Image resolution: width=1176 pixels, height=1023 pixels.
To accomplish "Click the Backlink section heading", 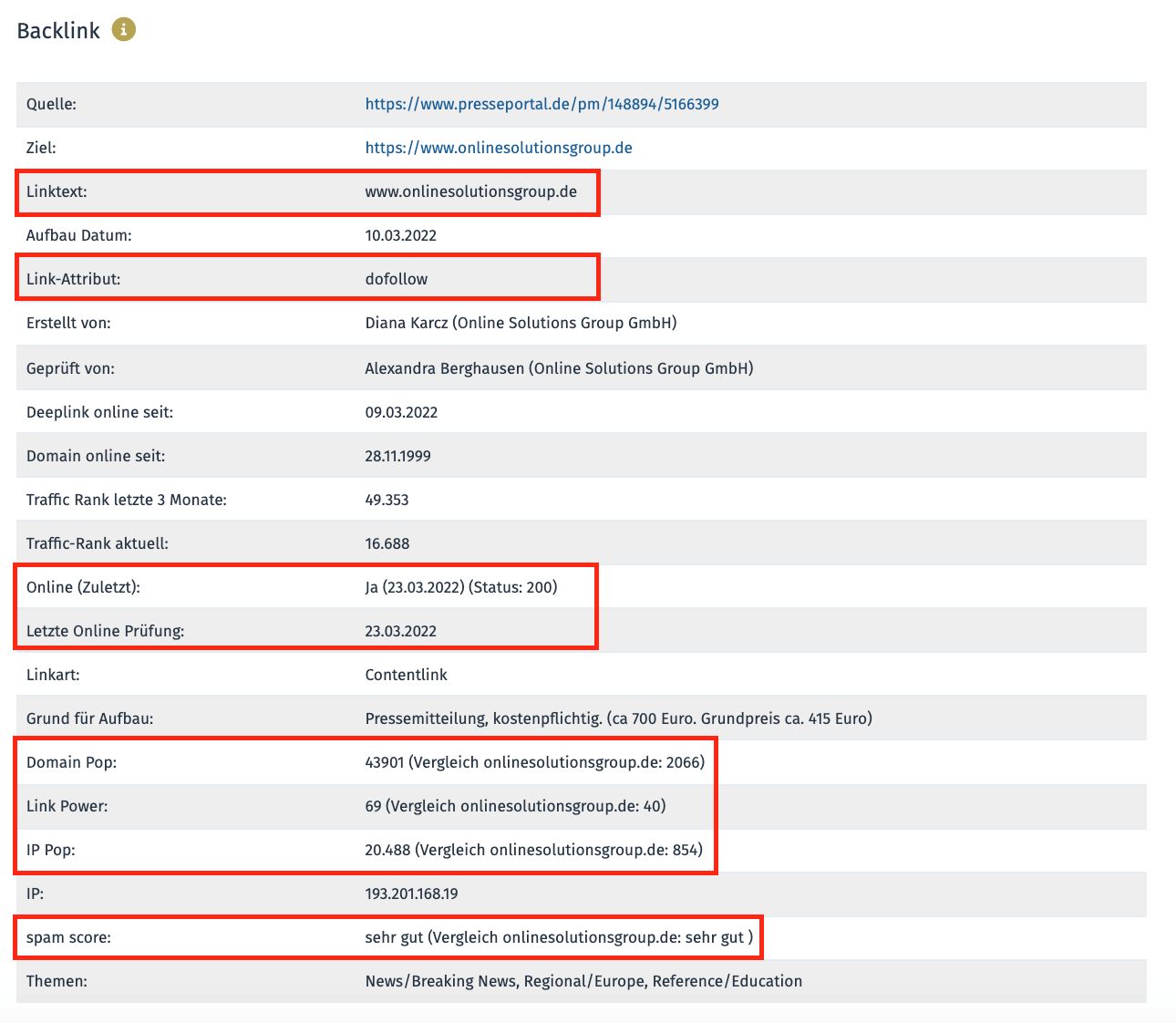I will [x=58, y=30].
